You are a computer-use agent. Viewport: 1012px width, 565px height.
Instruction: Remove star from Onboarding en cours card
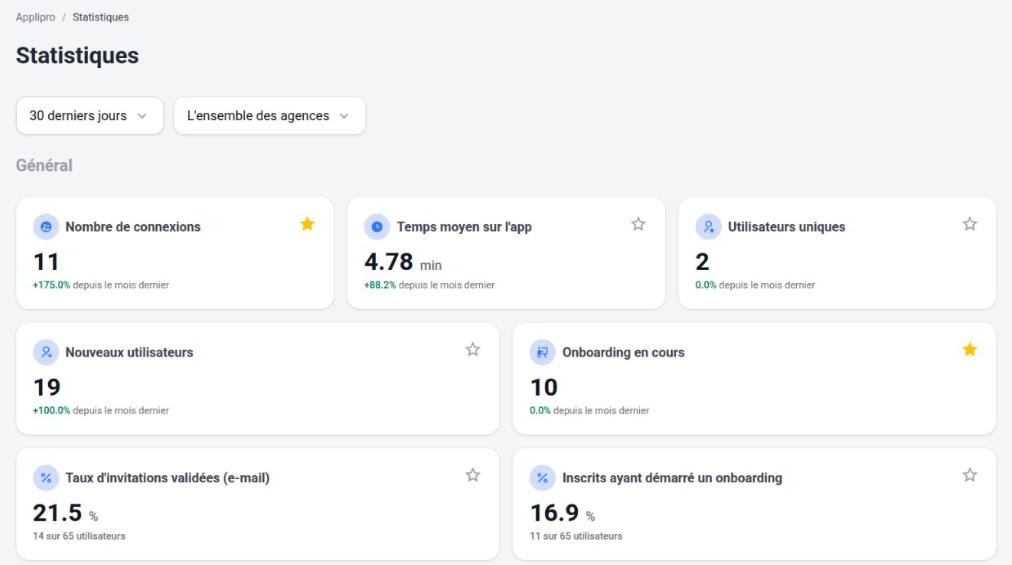pyautogui.click(x=969, y=349)
